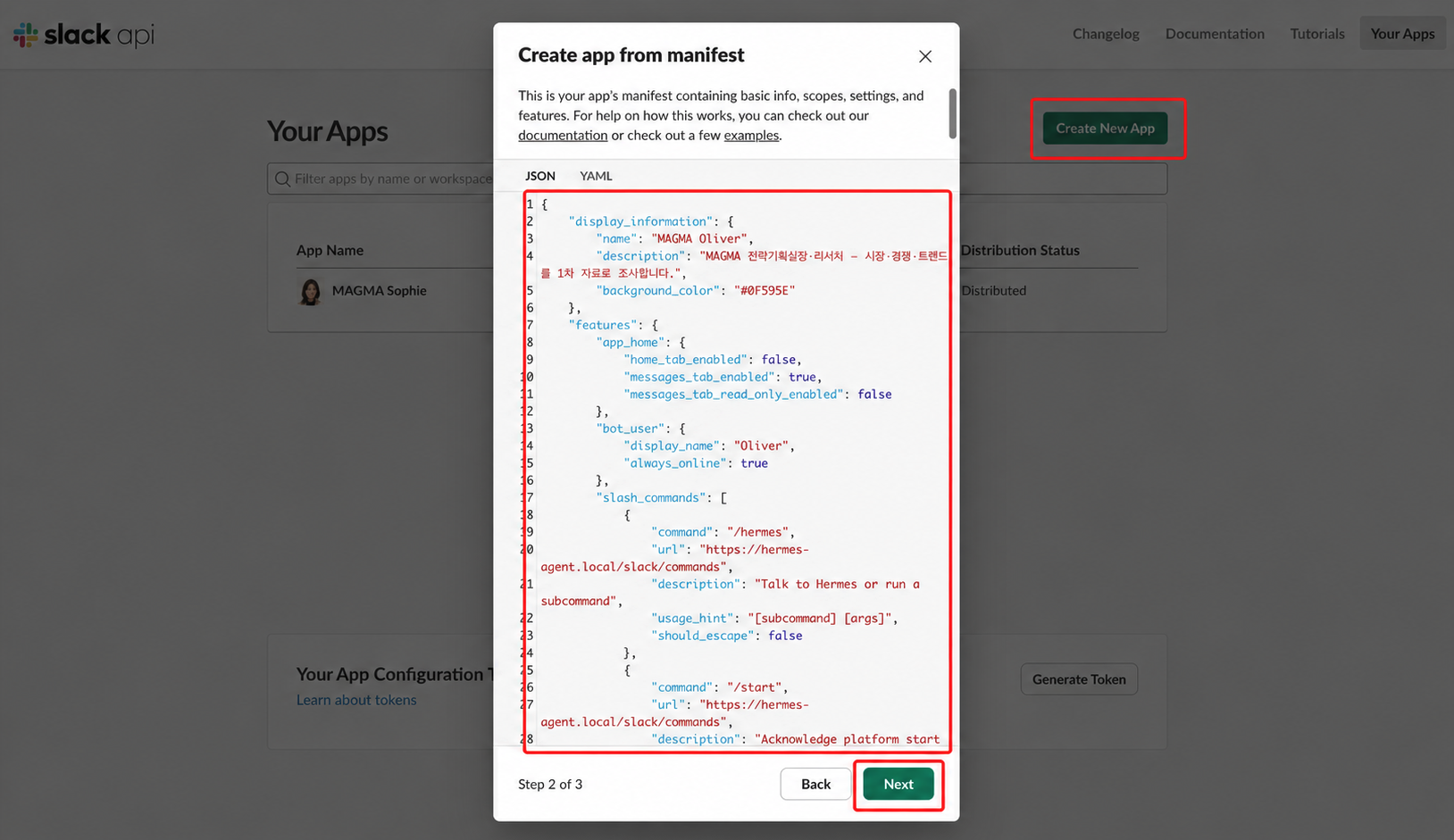Click the "messages_tab_read_only_enabled" key
Image resolution: width=1454 pixels, height=840 pixels.
click(x=733, y=394)
